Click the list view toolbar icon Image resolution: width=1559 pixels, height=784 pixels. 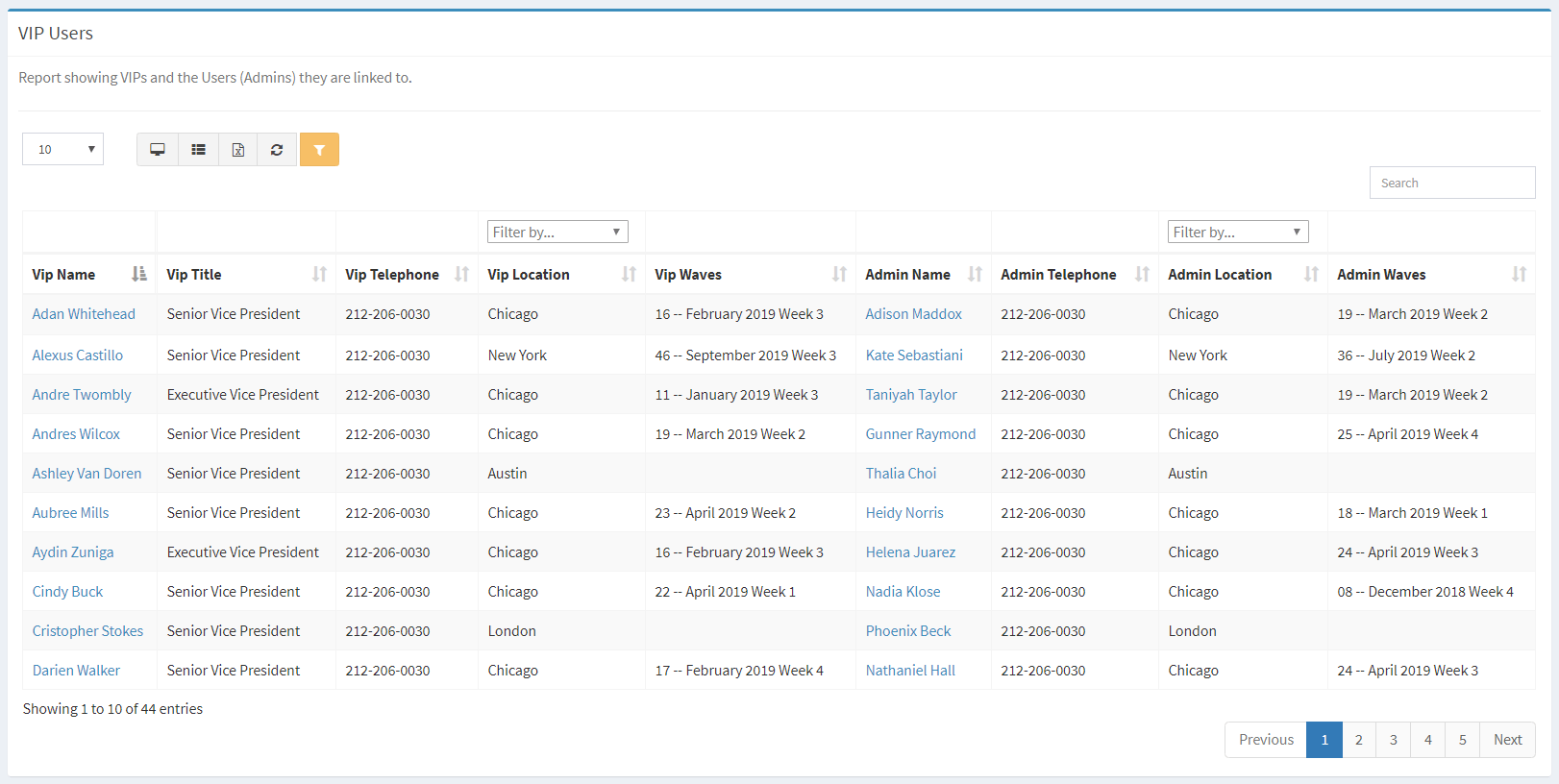click(x=199, y=149)
